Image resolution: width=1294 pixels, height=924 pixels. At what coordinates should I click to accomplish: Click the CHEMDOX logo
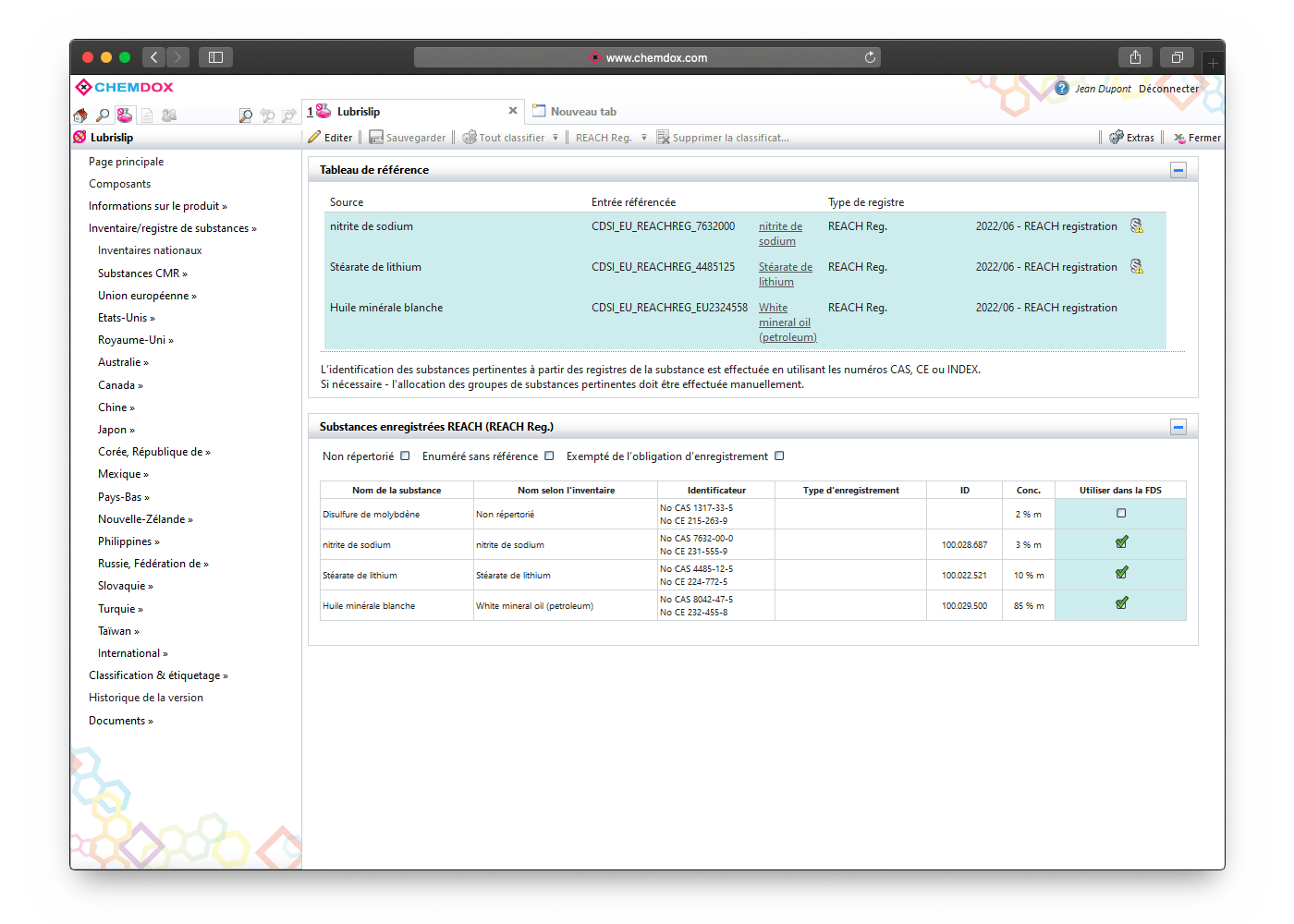pyautogui.click(x=125, y=87)
